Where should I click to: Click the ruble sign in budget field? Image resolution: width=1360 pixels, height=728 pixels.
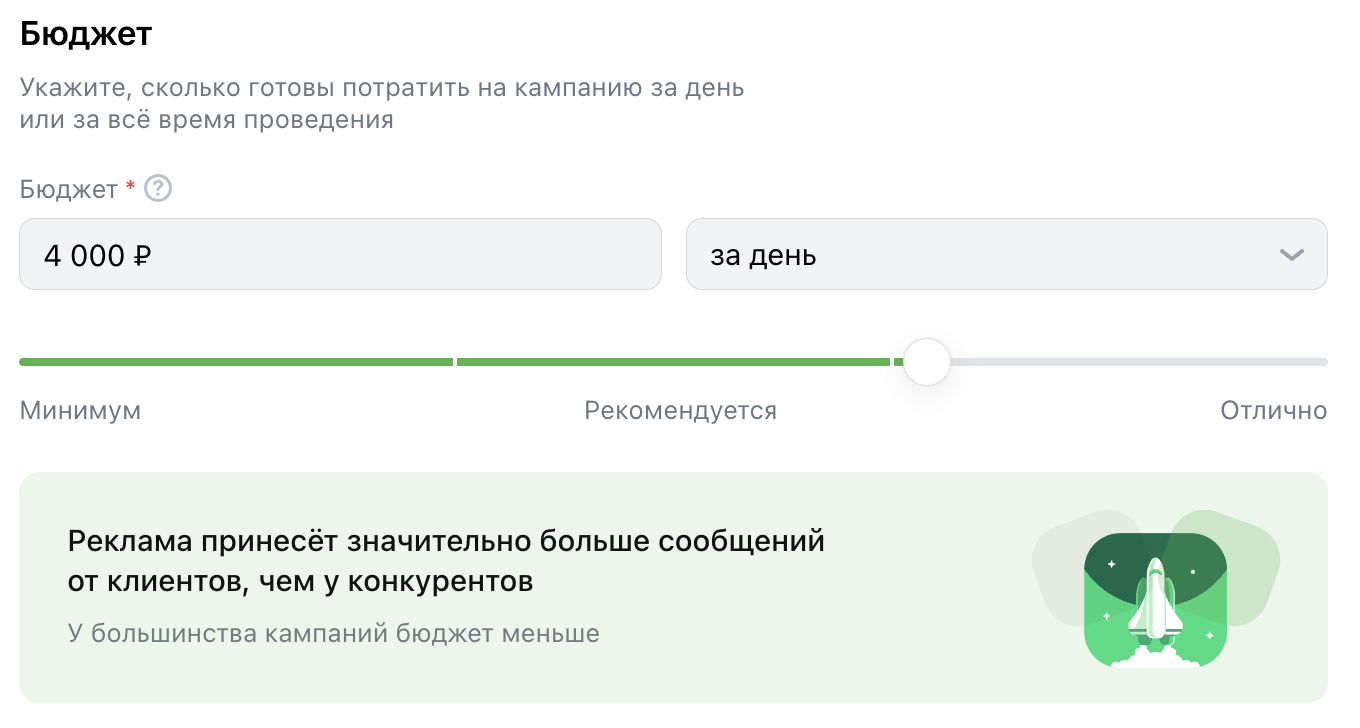click(141, 256)
